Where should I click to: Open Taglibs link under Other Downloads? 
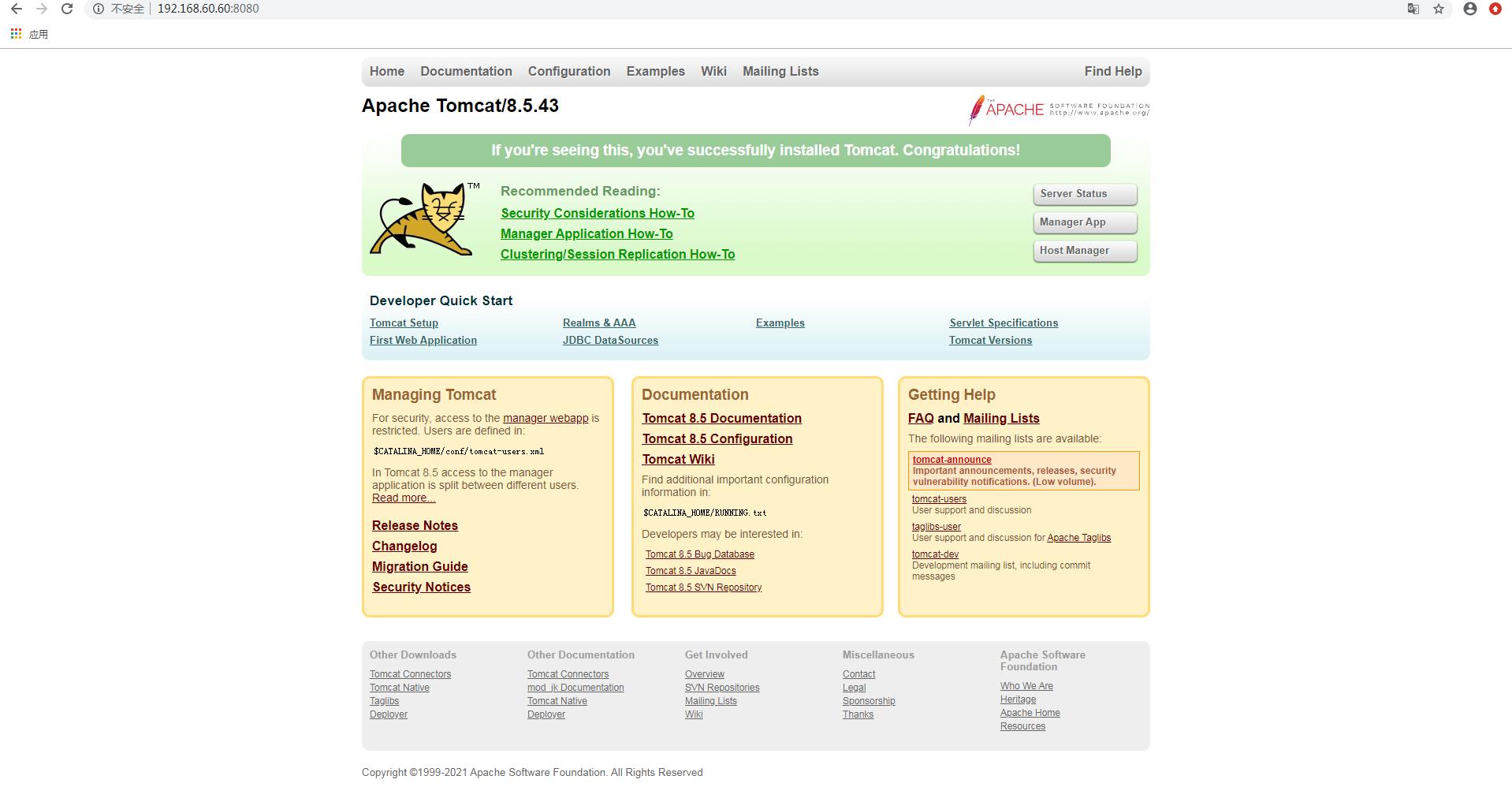tap(385, 701)
